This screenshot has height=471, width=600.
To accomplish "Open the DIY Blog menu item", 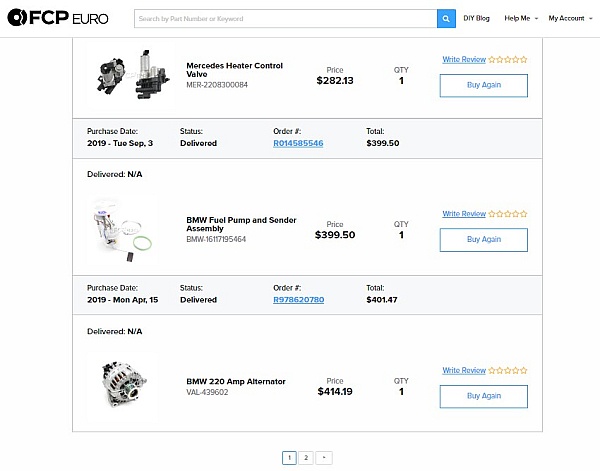I will click(x=476, y=18).
